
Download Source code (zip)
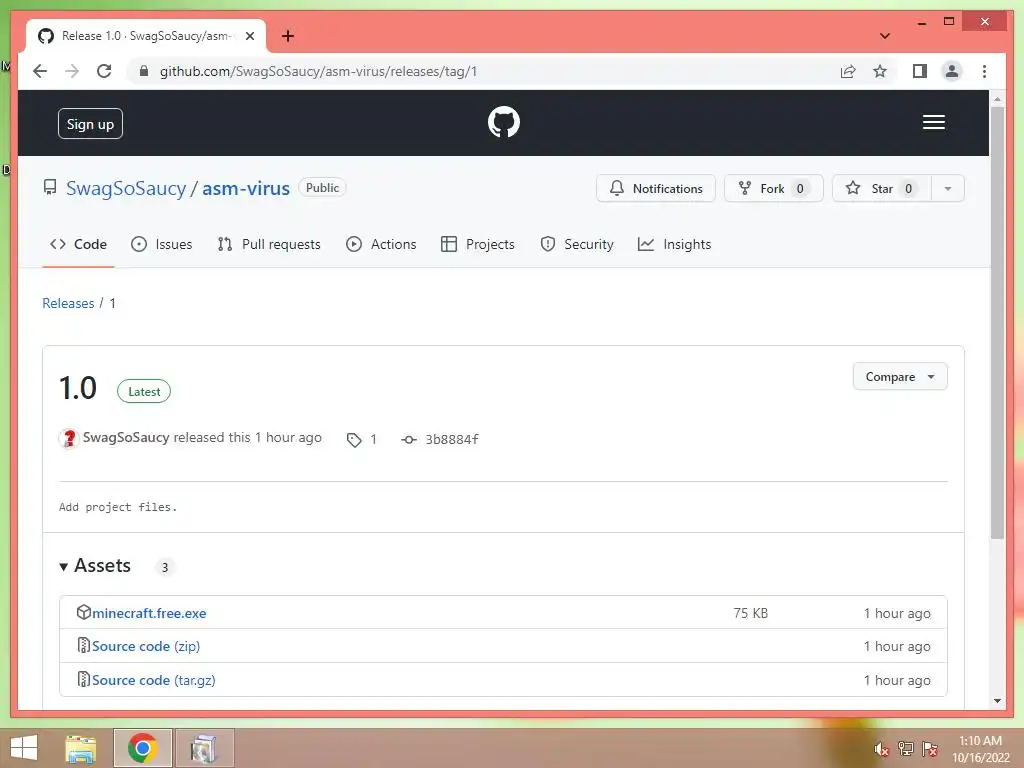146,646
